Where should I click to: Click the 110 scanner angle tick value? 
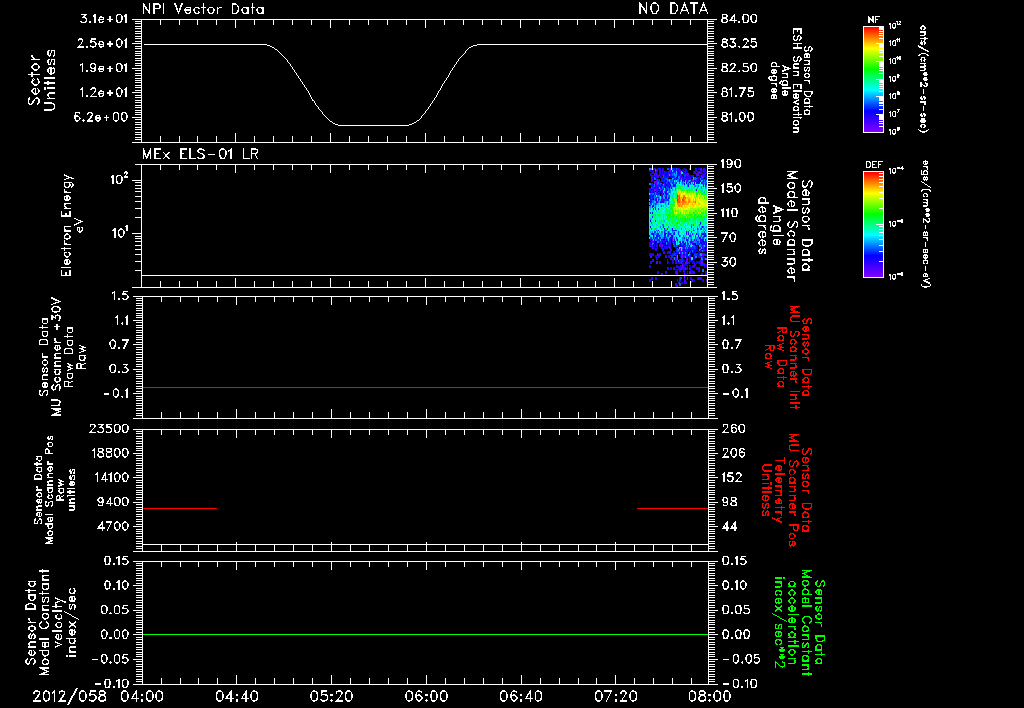pos(731,213)
